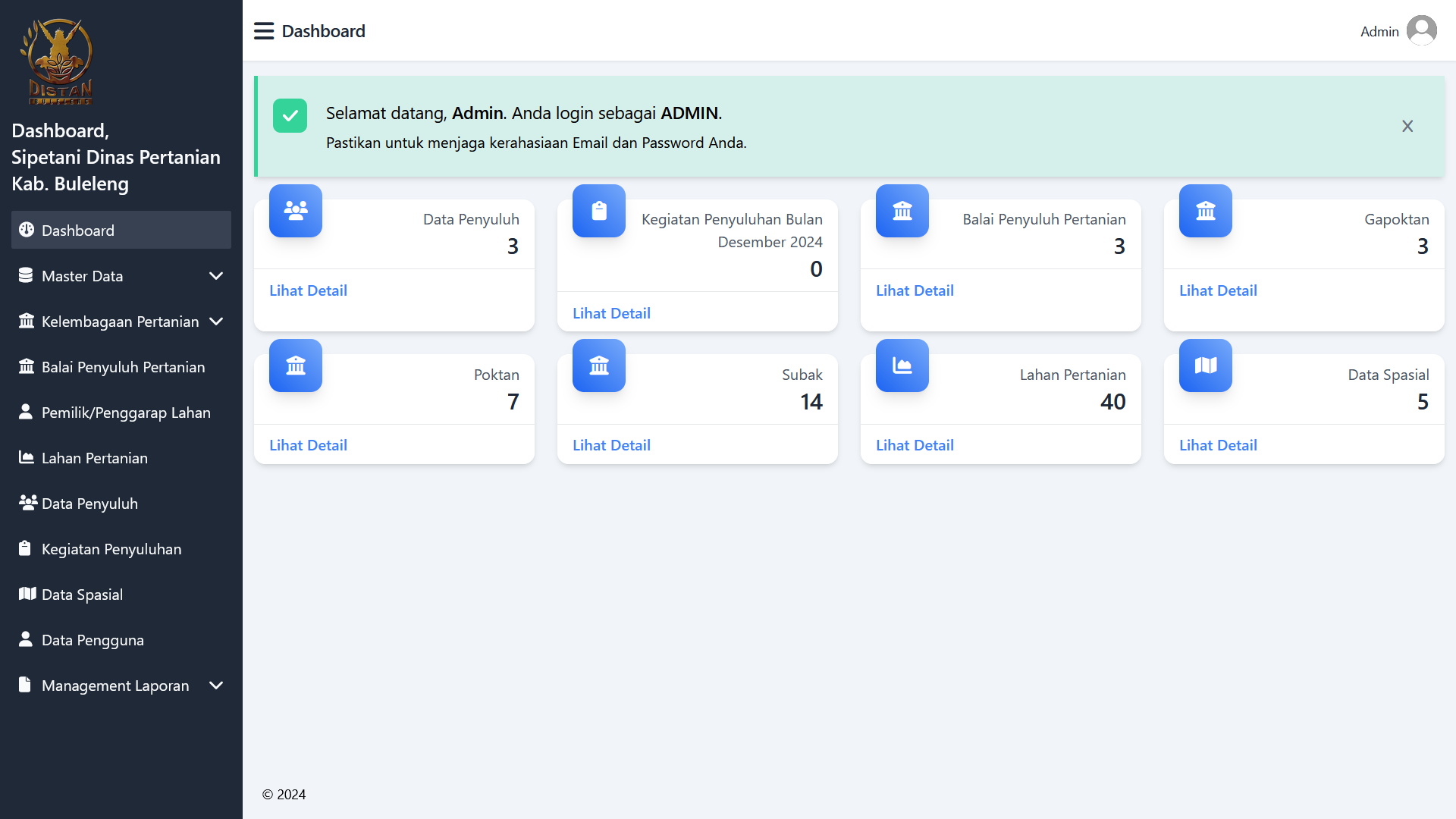
Task: Click the Data Penyuluh card users icon
Action: [x=296, y=211]
